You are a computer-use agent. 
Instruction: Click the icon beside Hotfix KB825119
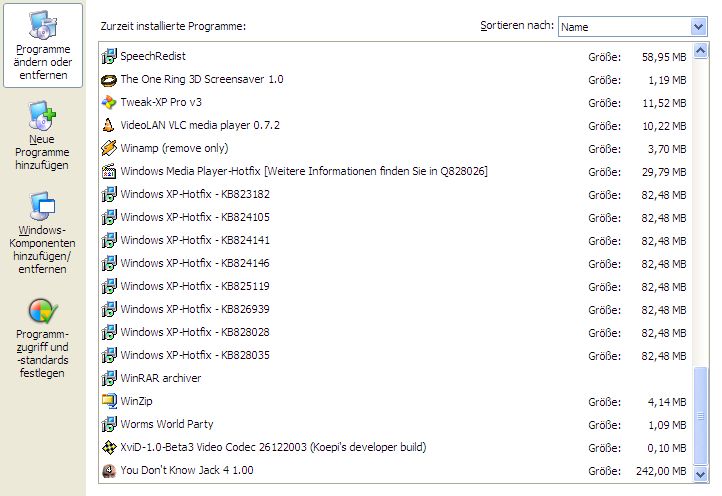coord(109,286)
